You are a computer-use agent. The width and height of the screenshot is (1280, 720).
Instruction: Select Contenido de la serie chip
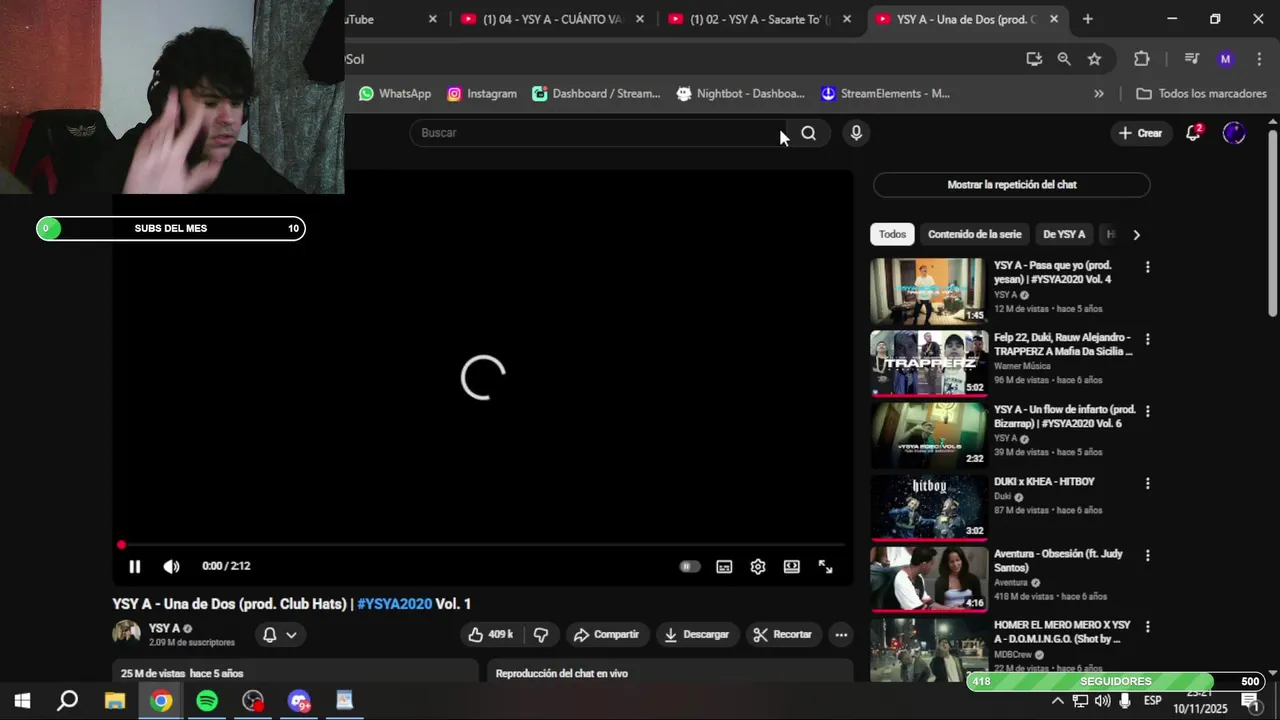(975, 234)
